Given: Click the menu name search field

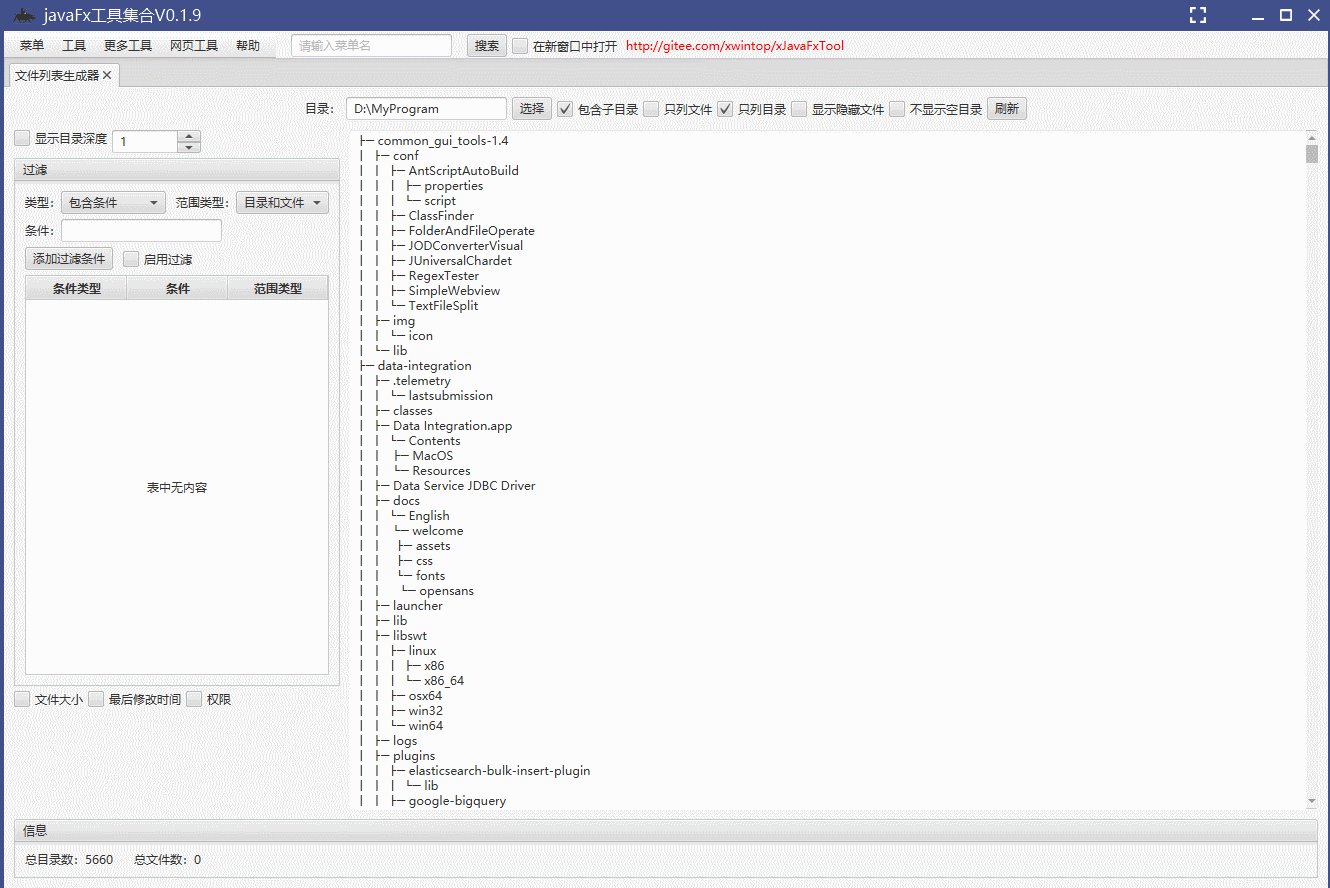Looking at the screenshot, I should pyautogui.click(x=372, y=46).
